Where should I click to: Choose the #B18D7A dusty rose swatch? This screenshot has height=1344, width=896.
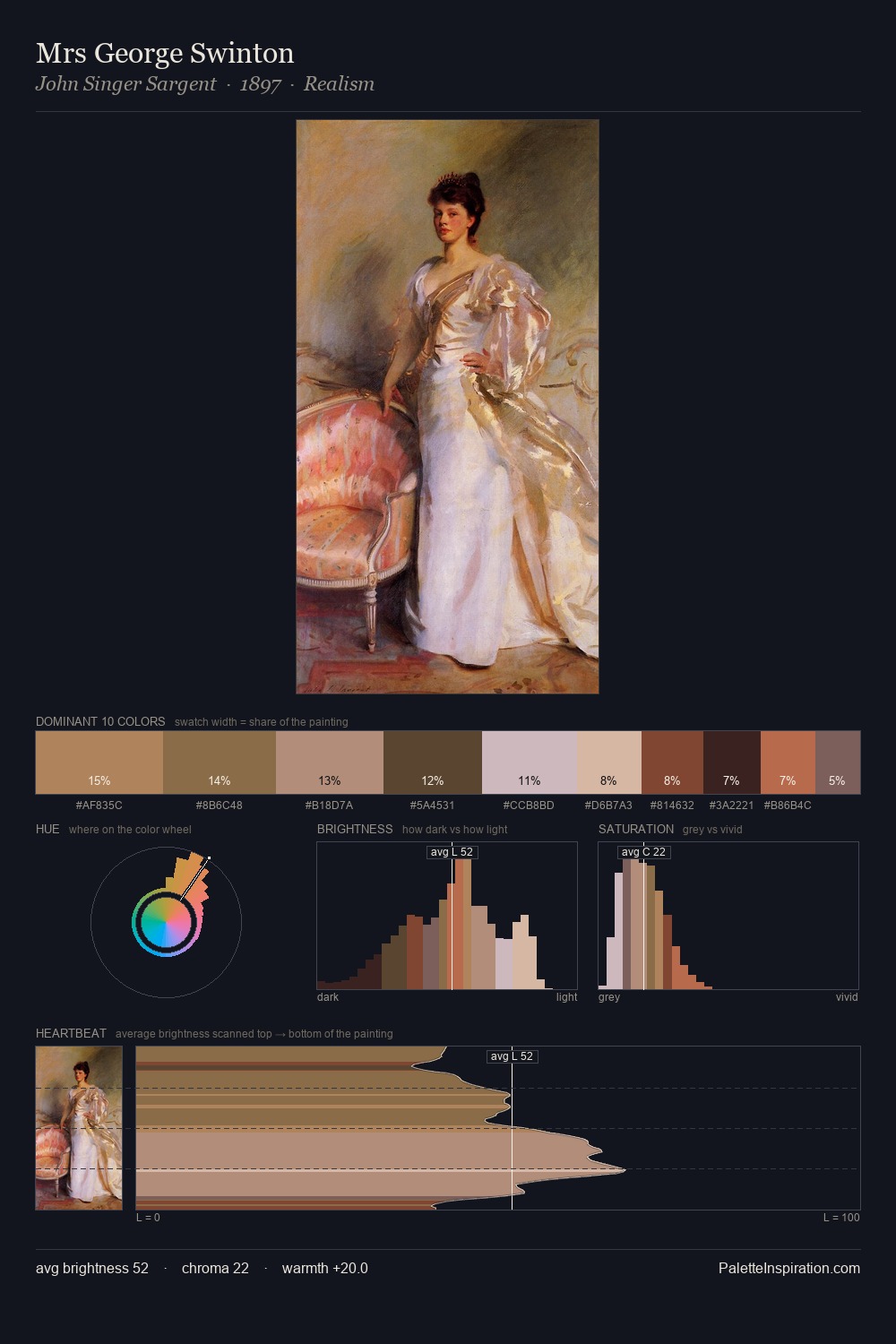point(330,762)
